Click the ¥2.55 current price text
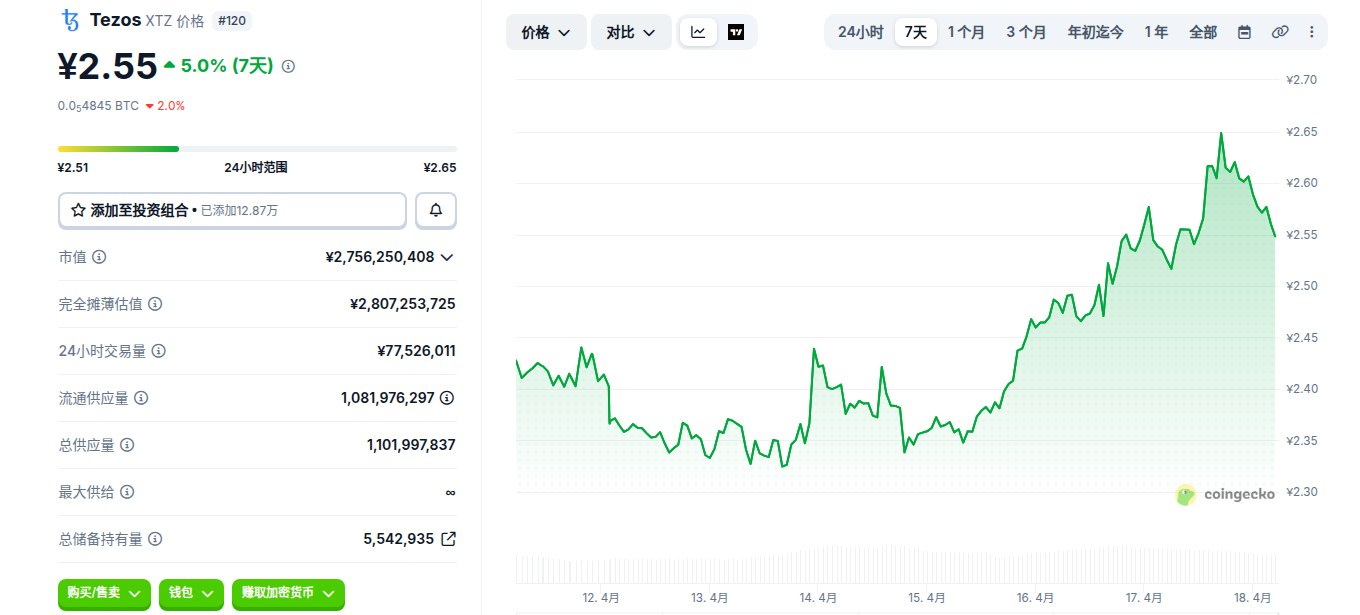The image size is (1360, 615). click(x=108, y=66)
